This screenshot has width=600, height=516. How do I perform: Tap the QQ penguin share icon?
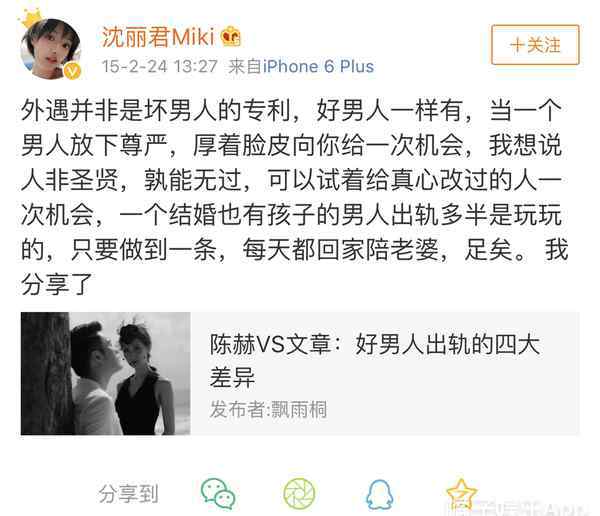pos(379,495)
